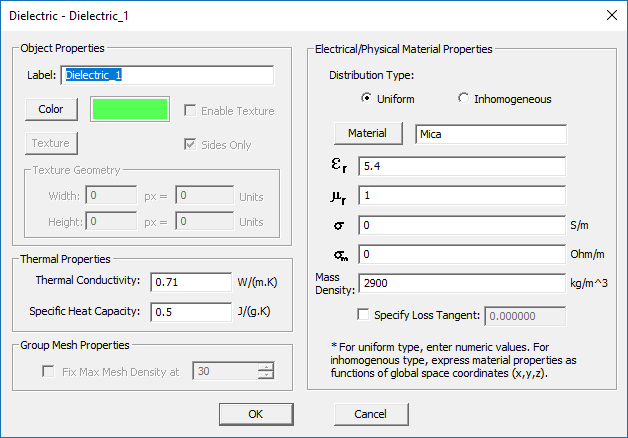Click the Mica material name field

490,134
